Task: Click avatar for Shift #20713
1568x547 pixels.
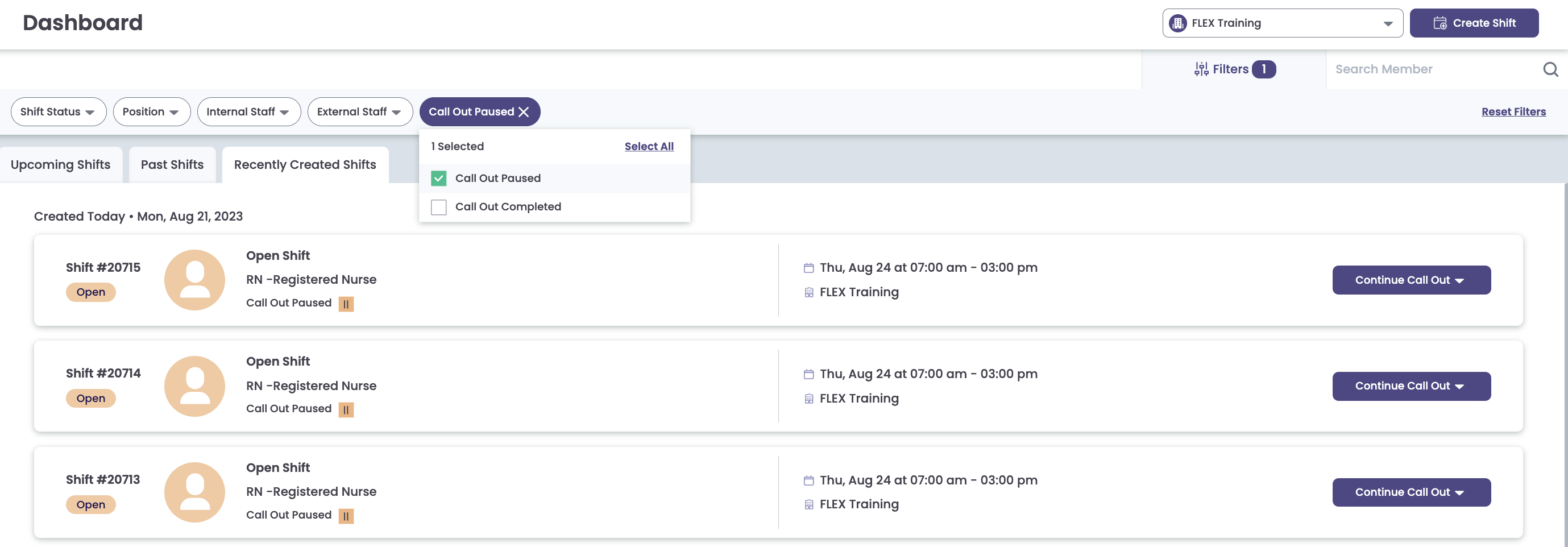Action: tap(195, 492)
